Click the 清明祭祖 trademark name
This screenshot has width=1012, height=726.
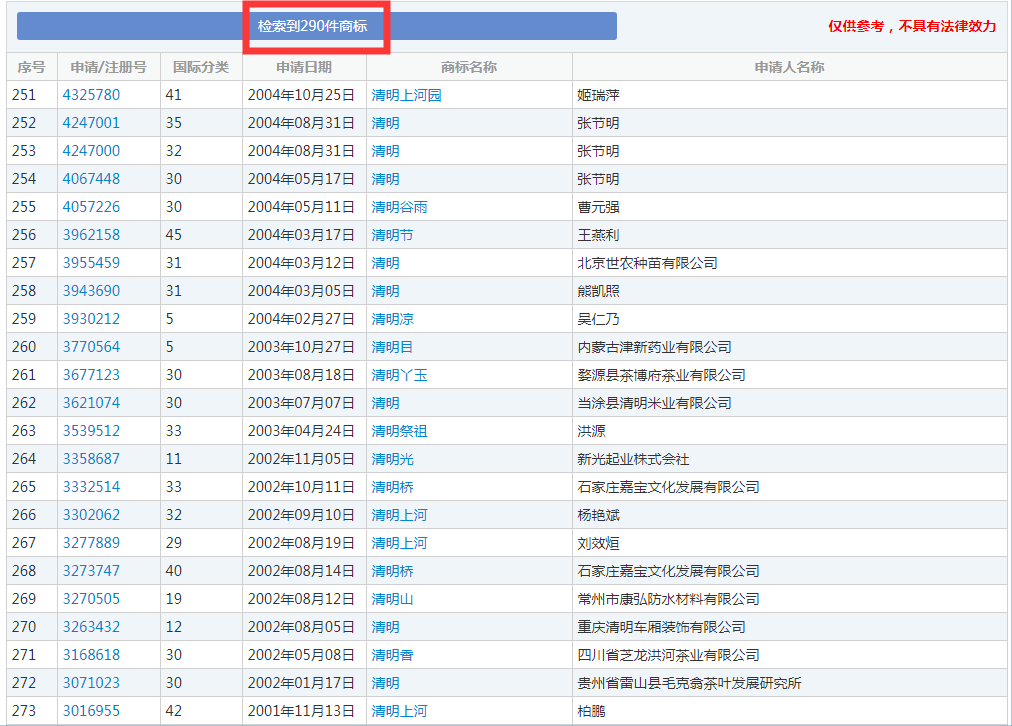pyautogui.click(x=399, y=431)
